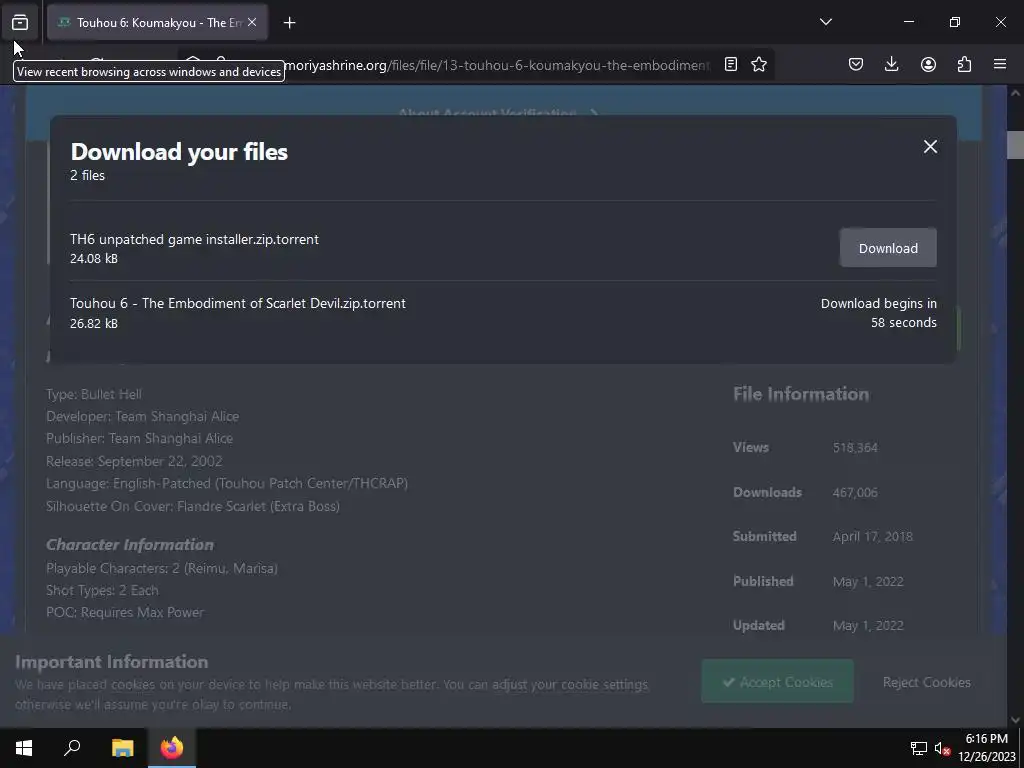Open File Explorer from the taskbar
The width and height of the screenshot is (1024, 768).
pos(122,748)
